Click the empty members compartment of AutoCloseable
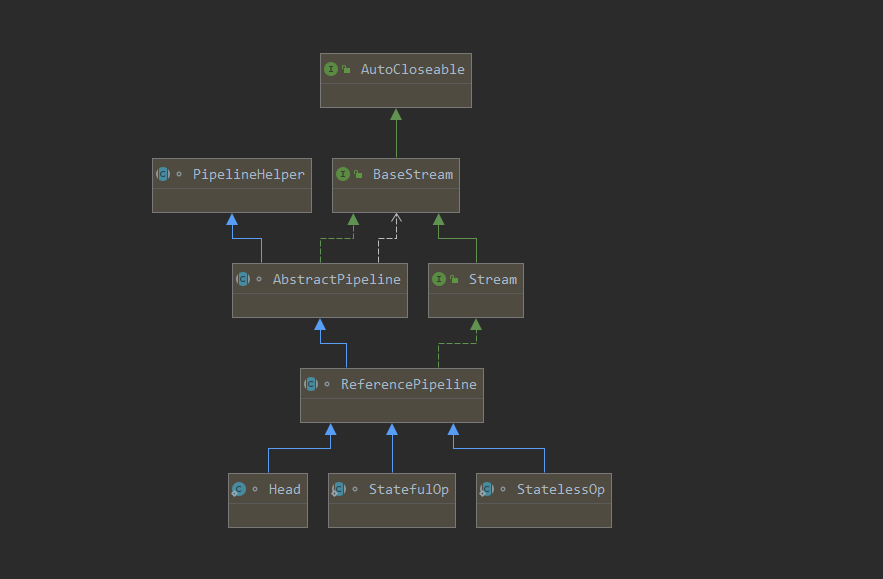The width and height of the screenshot is (883, 579). pos(396,96)
